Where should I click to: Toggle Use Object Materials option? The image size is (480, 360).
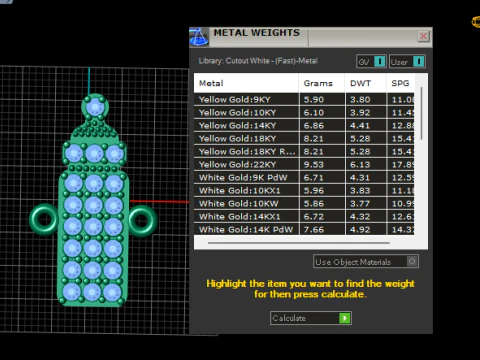point(366,262)
